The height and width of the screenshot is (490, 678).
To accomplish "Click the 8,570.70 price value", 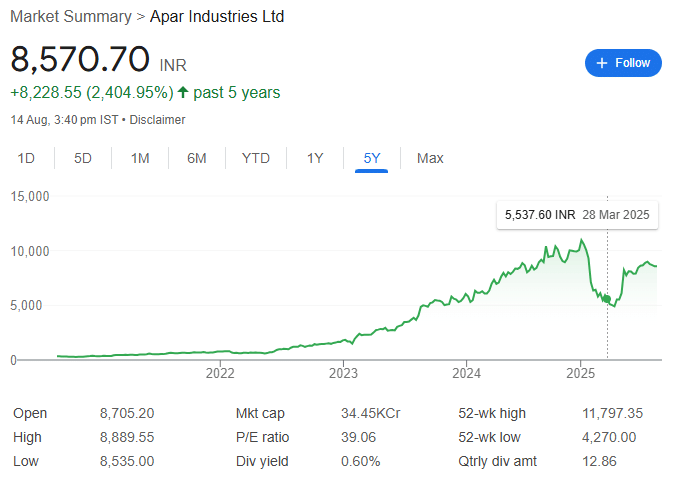I will click(80, 59).
